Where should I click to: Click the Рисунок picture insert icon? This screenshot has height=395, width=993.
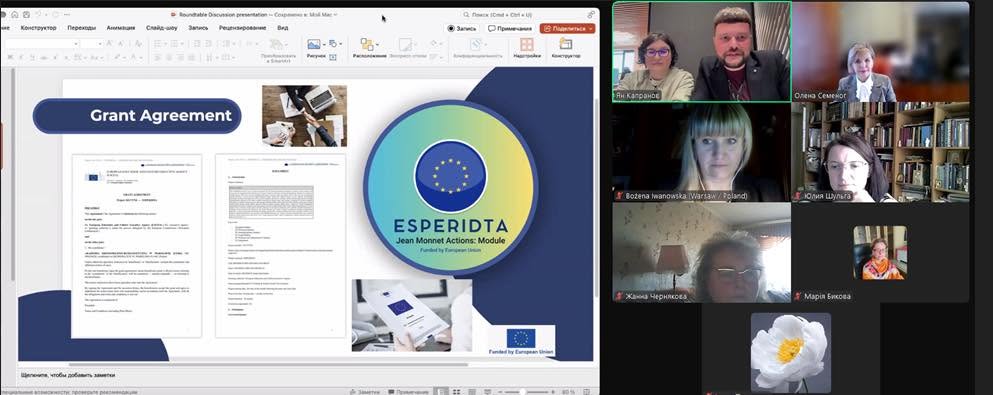[314, 44]
